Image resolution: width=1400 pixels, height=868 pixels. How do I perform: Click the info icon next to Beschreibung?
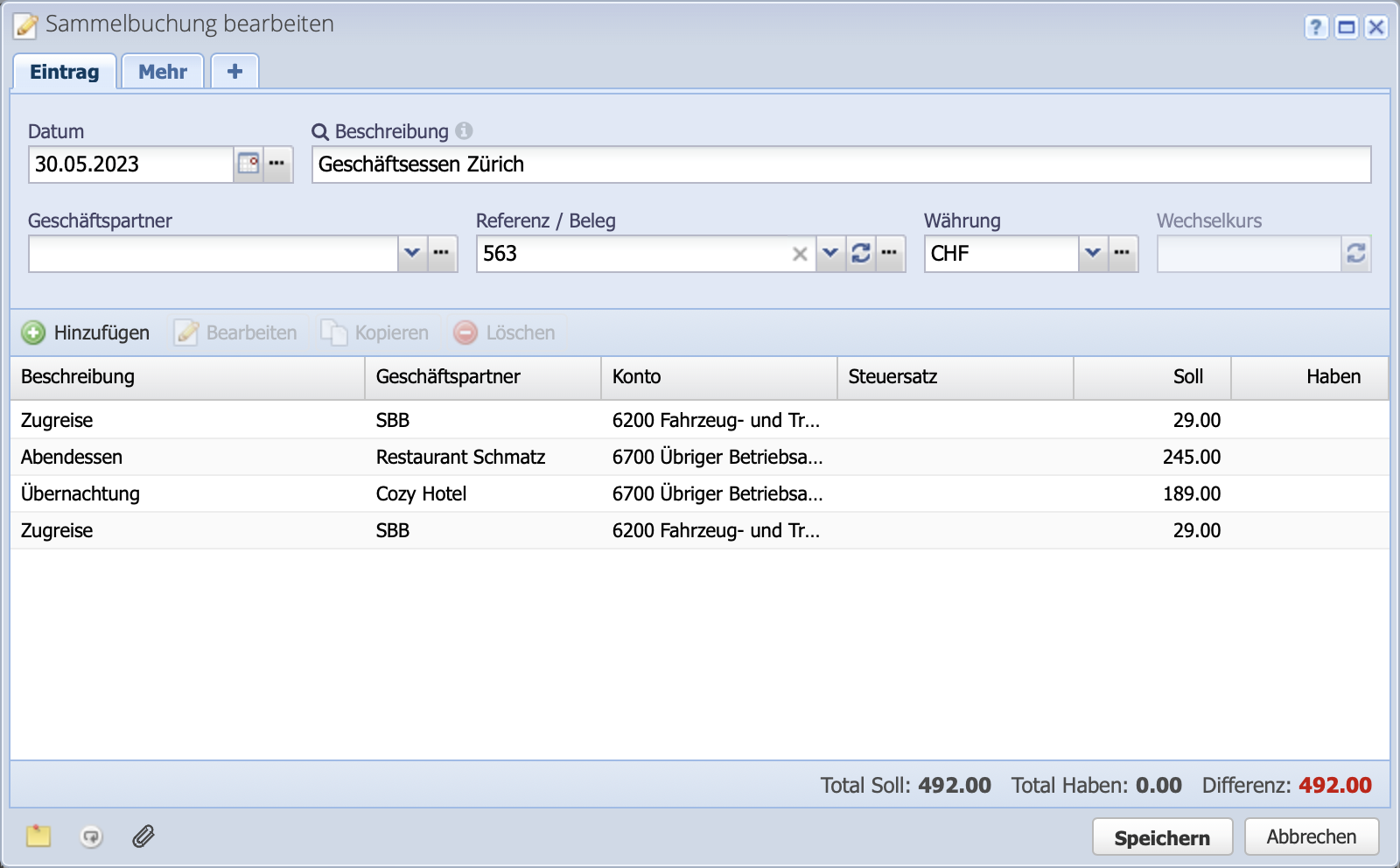[x=465, y=131]
